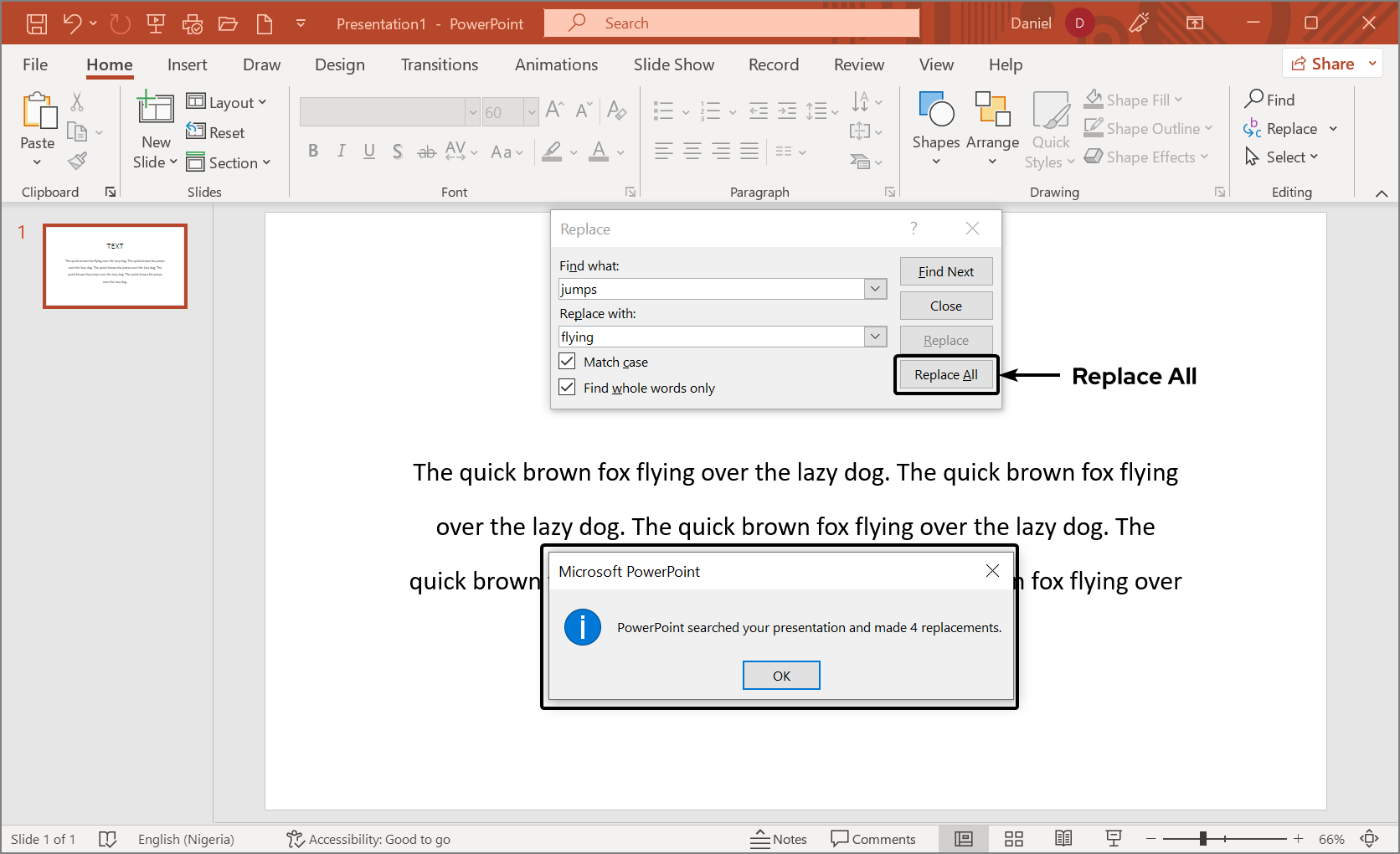Uncheck Find whole words only checkbox
This screenshot has width=1400, height=854.
click(568, 388)
